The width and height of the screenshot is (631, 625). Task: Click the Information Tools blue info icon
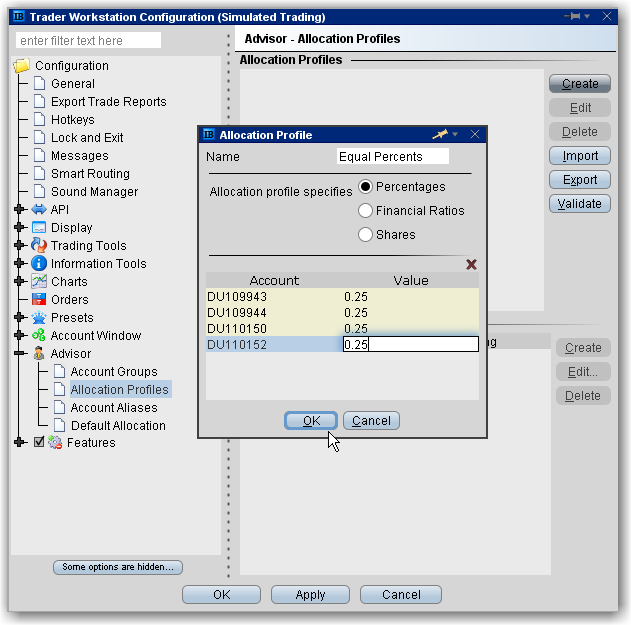(x=39, y=263)
